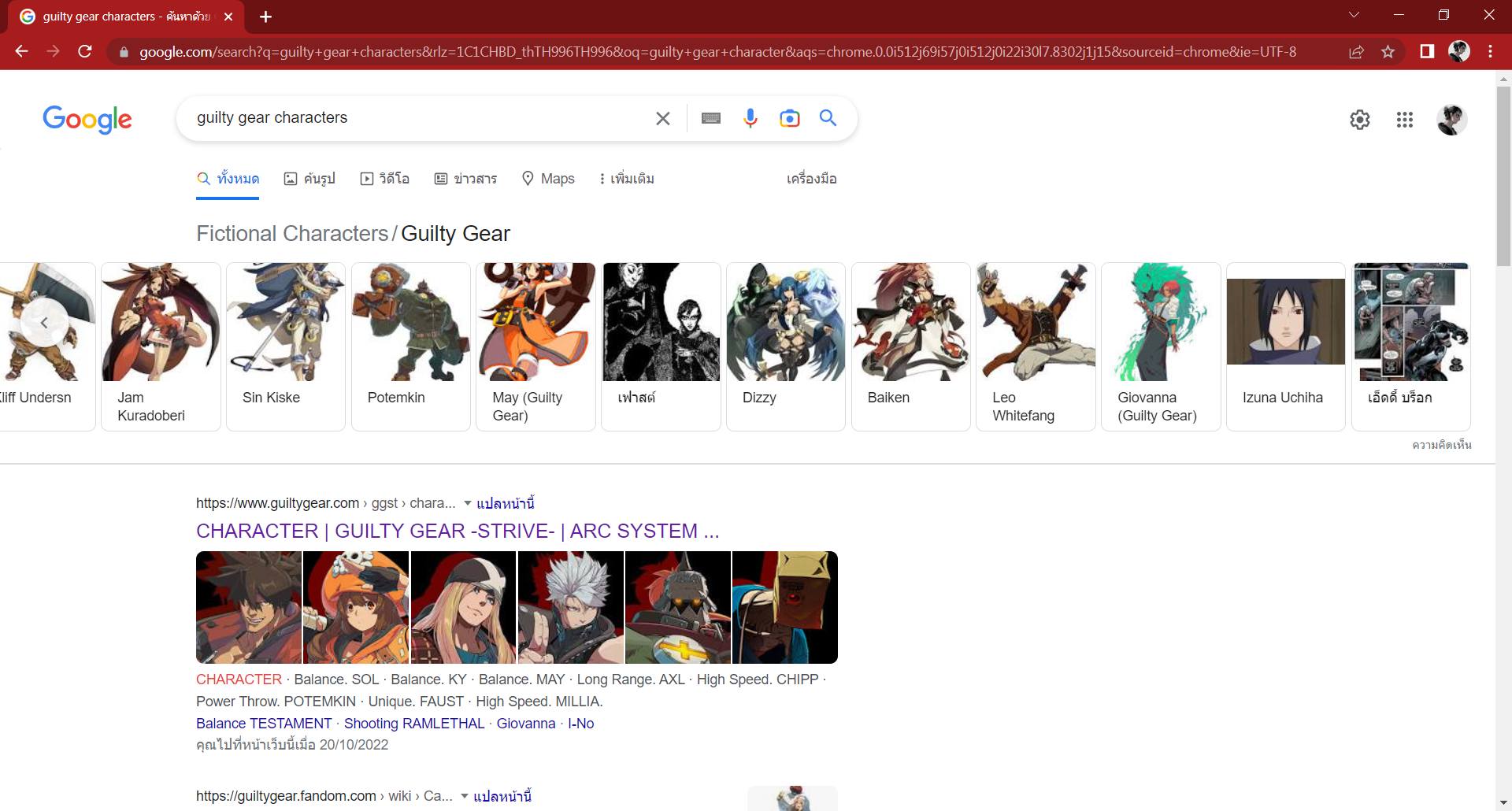The height and width of the screenshot is (811, 1512).
Task: Click inside the Google search field
Action: 417,118
